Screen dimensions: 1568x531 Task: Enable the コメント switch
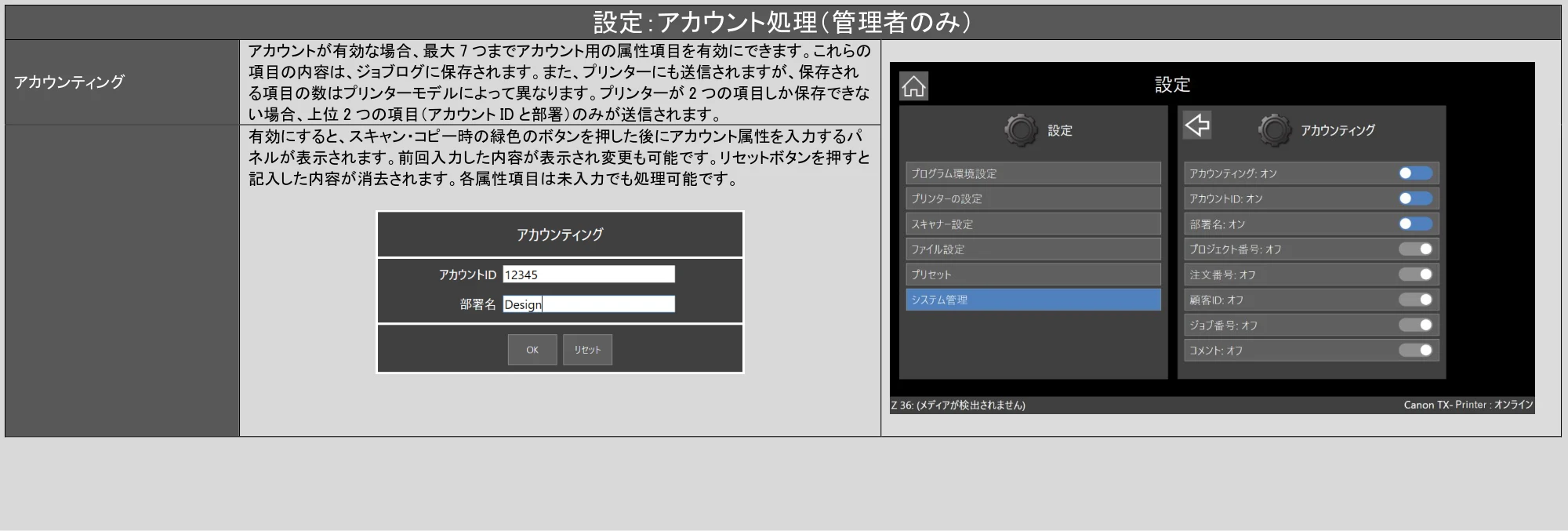tap(1415, 350)
